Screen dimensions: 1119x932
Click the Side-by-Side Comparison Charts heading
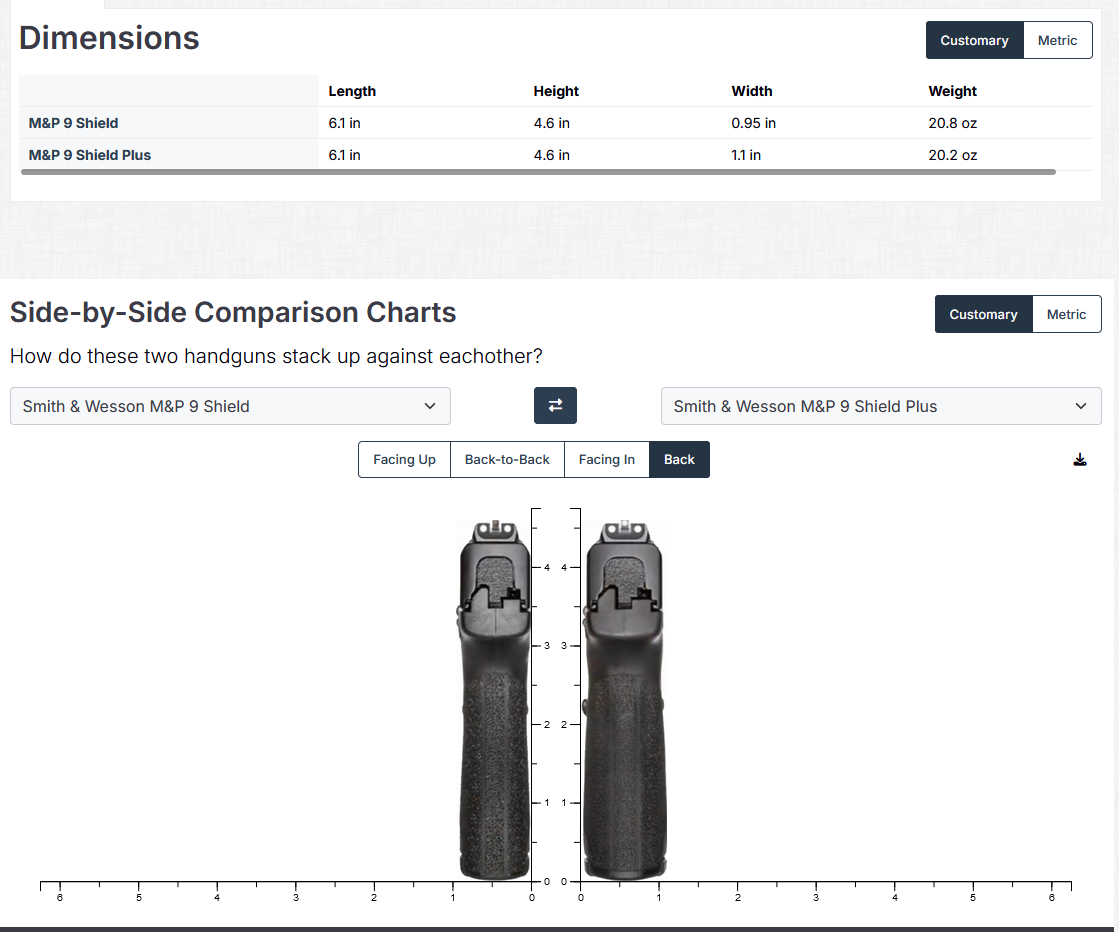233,313
